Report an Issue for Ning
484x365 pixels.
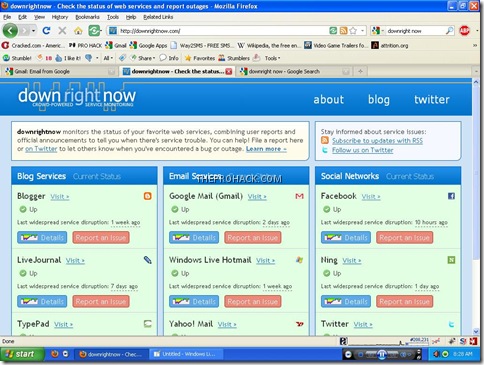pyautogui.click(x=405, y=302)
